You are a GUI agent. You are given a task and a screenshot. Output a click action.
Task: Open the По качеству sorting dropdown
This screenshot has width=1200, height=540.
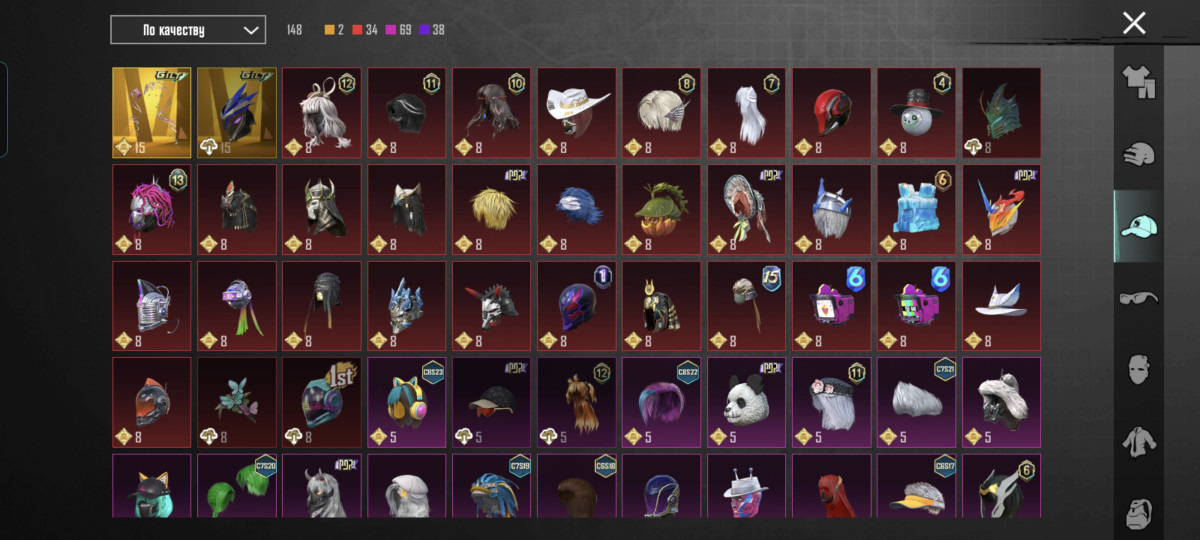pyautogui.click(x=188, y=30)
